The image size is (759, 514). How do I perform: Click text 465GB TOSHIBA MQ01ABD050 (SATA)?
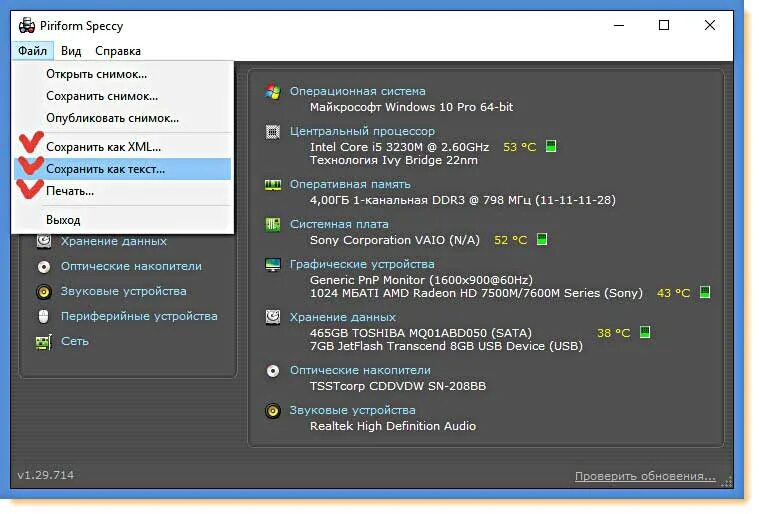click(x=421, y=333)
